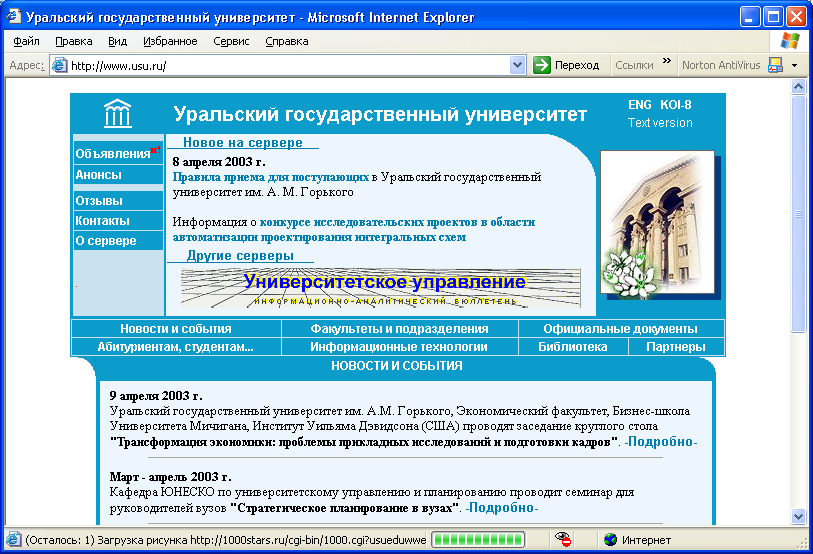
Task: Click the Март - апрель 2003 г. text
Action: point(171,477)
